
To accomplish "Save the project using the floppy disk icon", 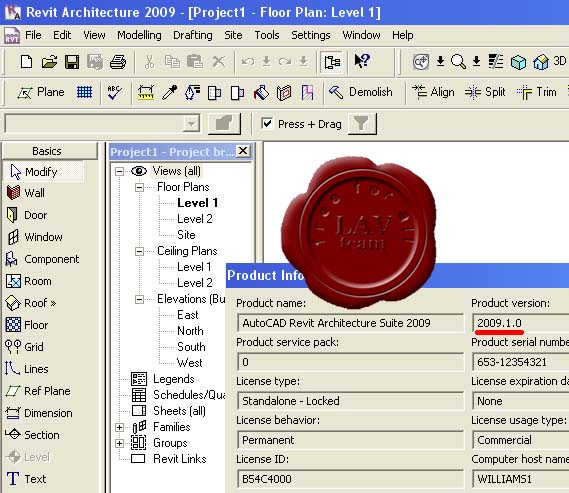I will click(72, 62).
